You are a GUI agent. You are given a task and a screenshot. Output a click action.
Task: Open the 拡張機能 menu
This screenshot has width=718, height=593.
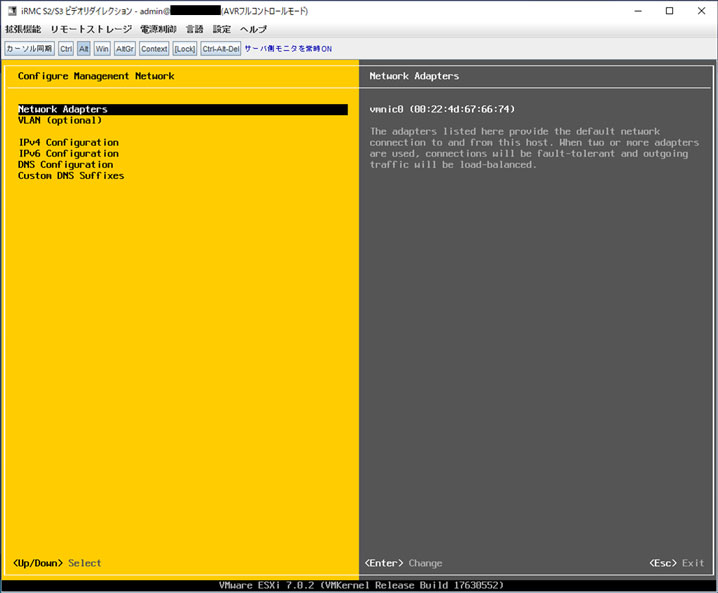pyautogui.click(x=23, y=29)
